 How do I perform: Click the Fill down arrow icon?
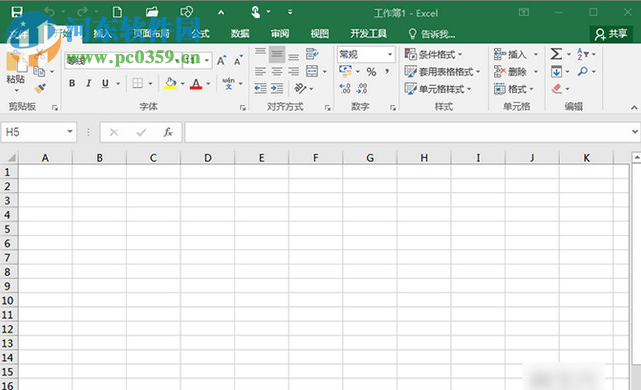(x=556, y=72)
